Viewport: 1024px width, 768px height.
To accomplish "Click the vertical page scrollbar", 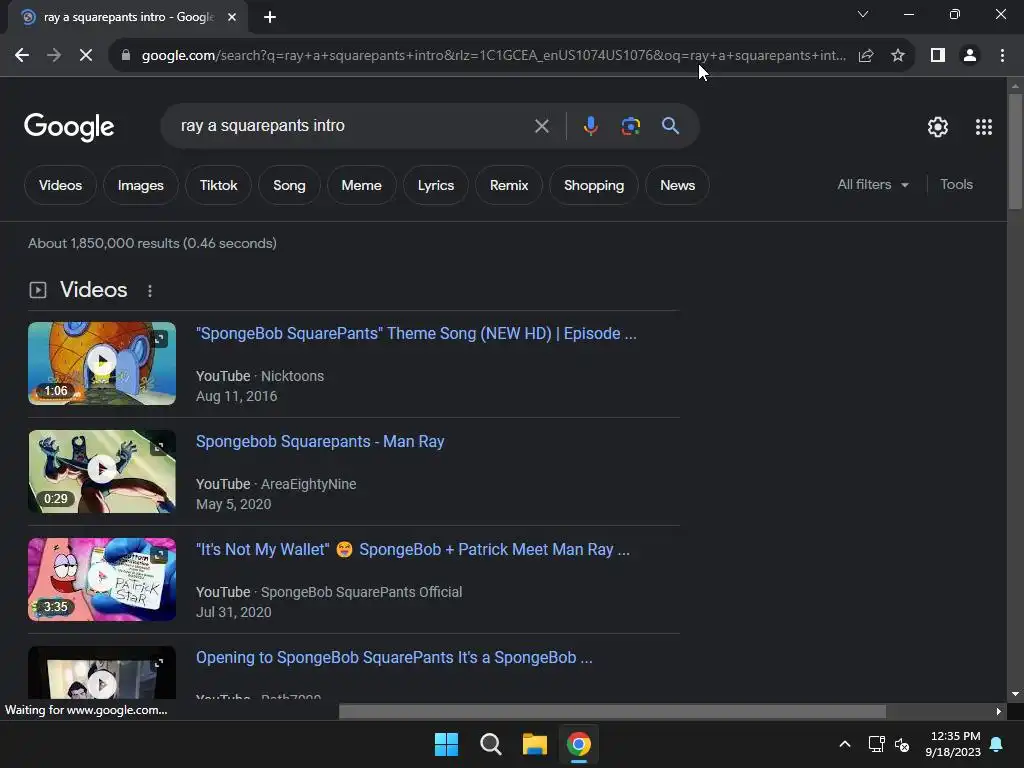I will point(1015,152).
